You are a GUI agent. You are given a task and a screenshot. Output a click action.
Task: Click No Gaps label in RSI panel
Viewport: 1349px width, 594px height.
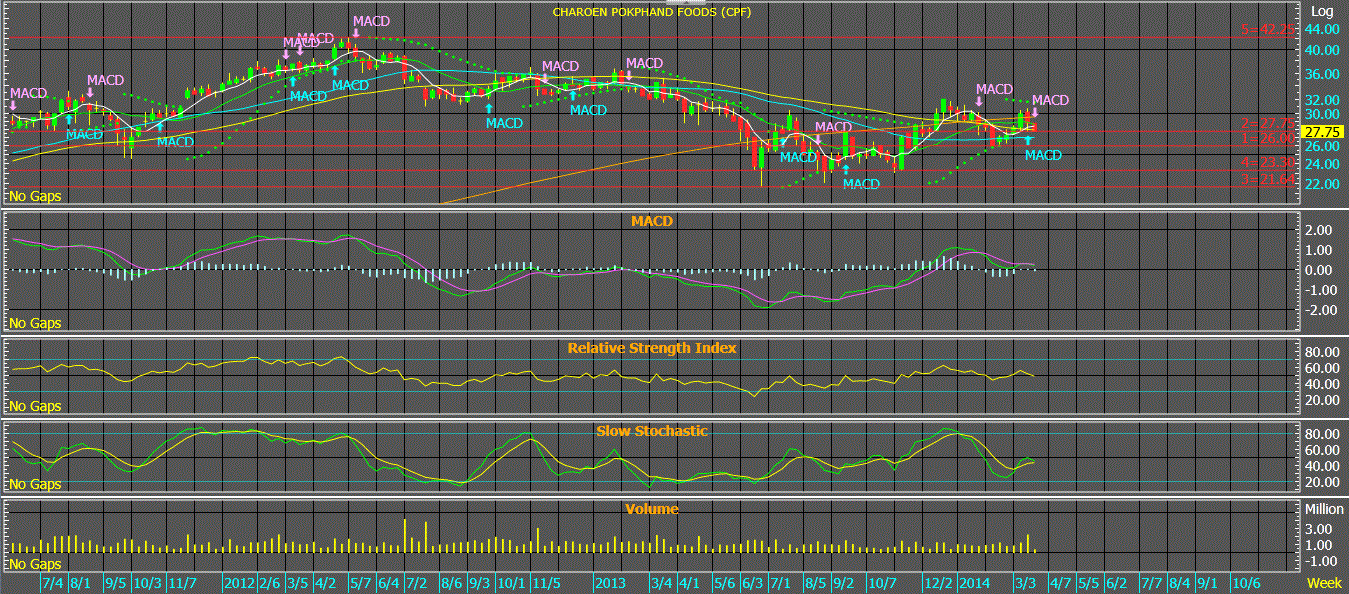pyautogui.click(x=35, y=406)
